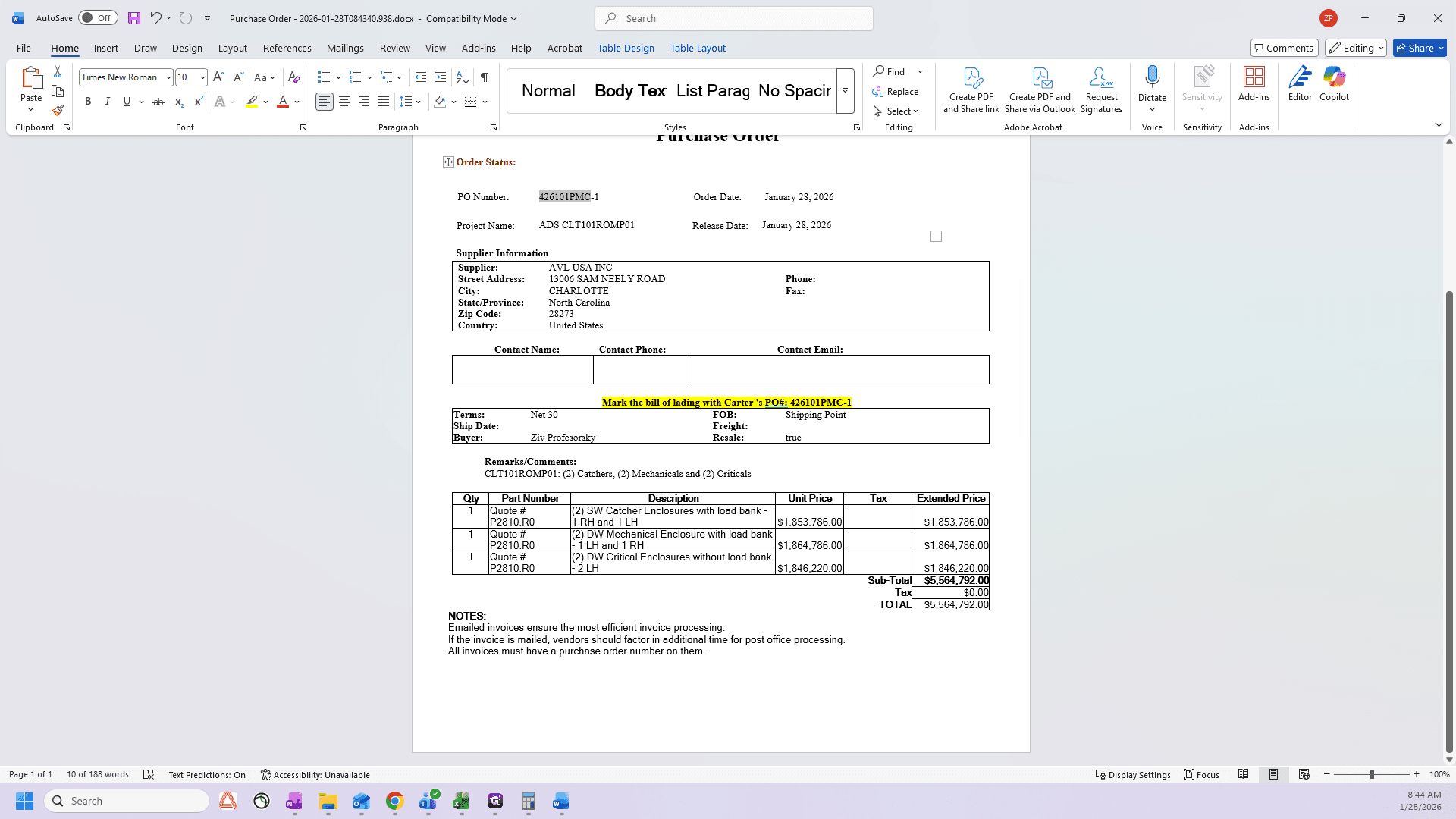
Task: Click the title bar Search box
Action: (734, 18)
